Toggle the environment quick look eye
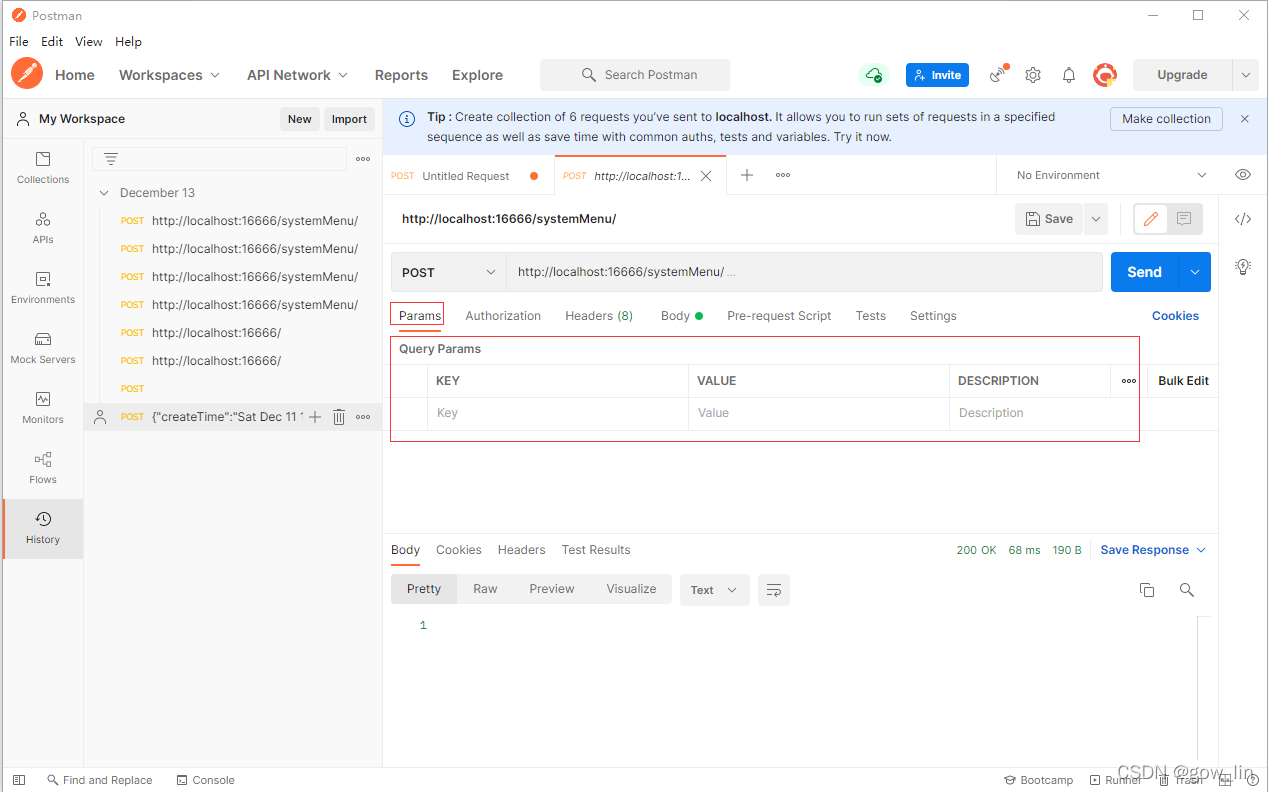Viewport: 1268px width, 792px height. click(1243, 175)
